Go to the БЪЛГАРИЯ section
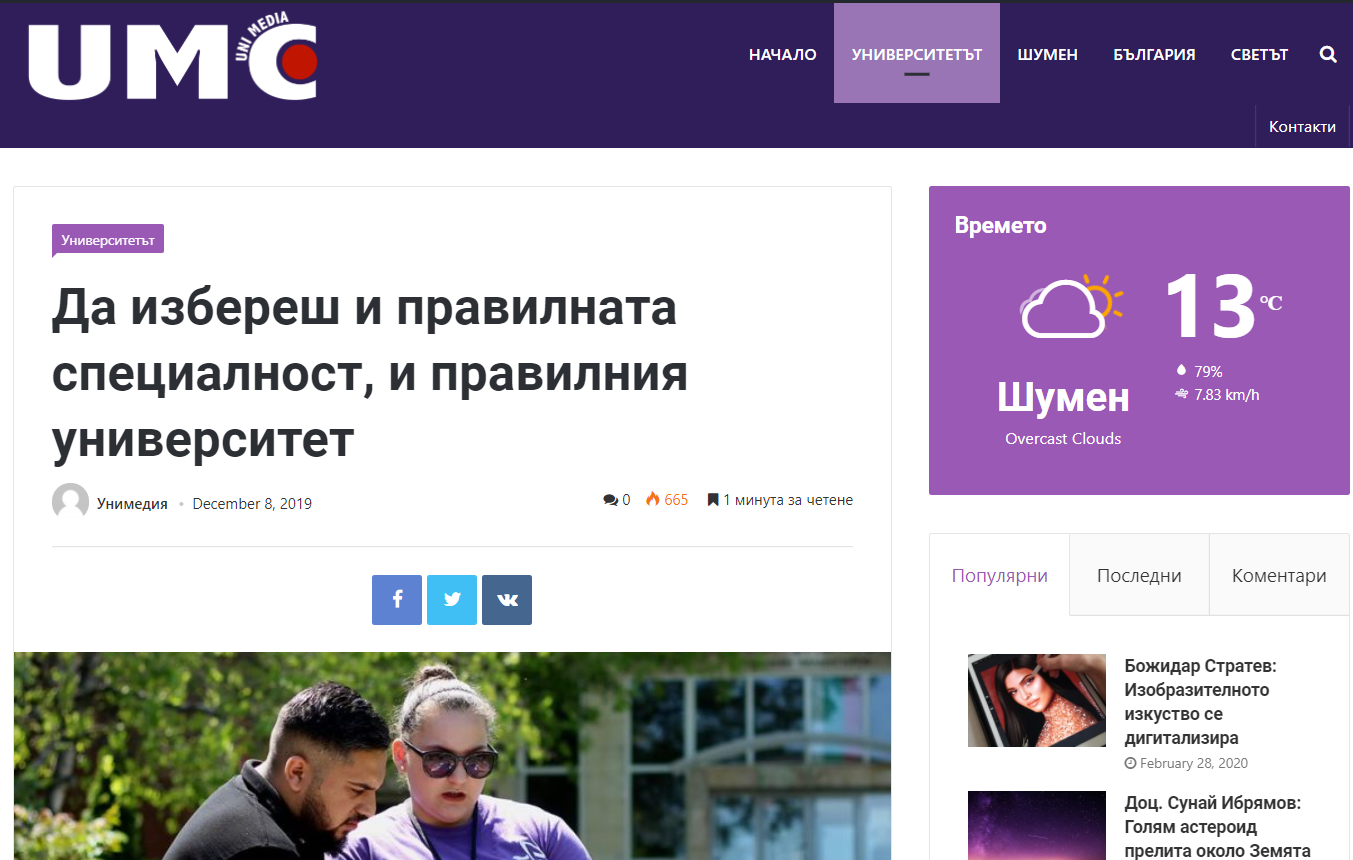Screen dimensions: 1353x860 pyautogui.click(x=1154, y=55)
